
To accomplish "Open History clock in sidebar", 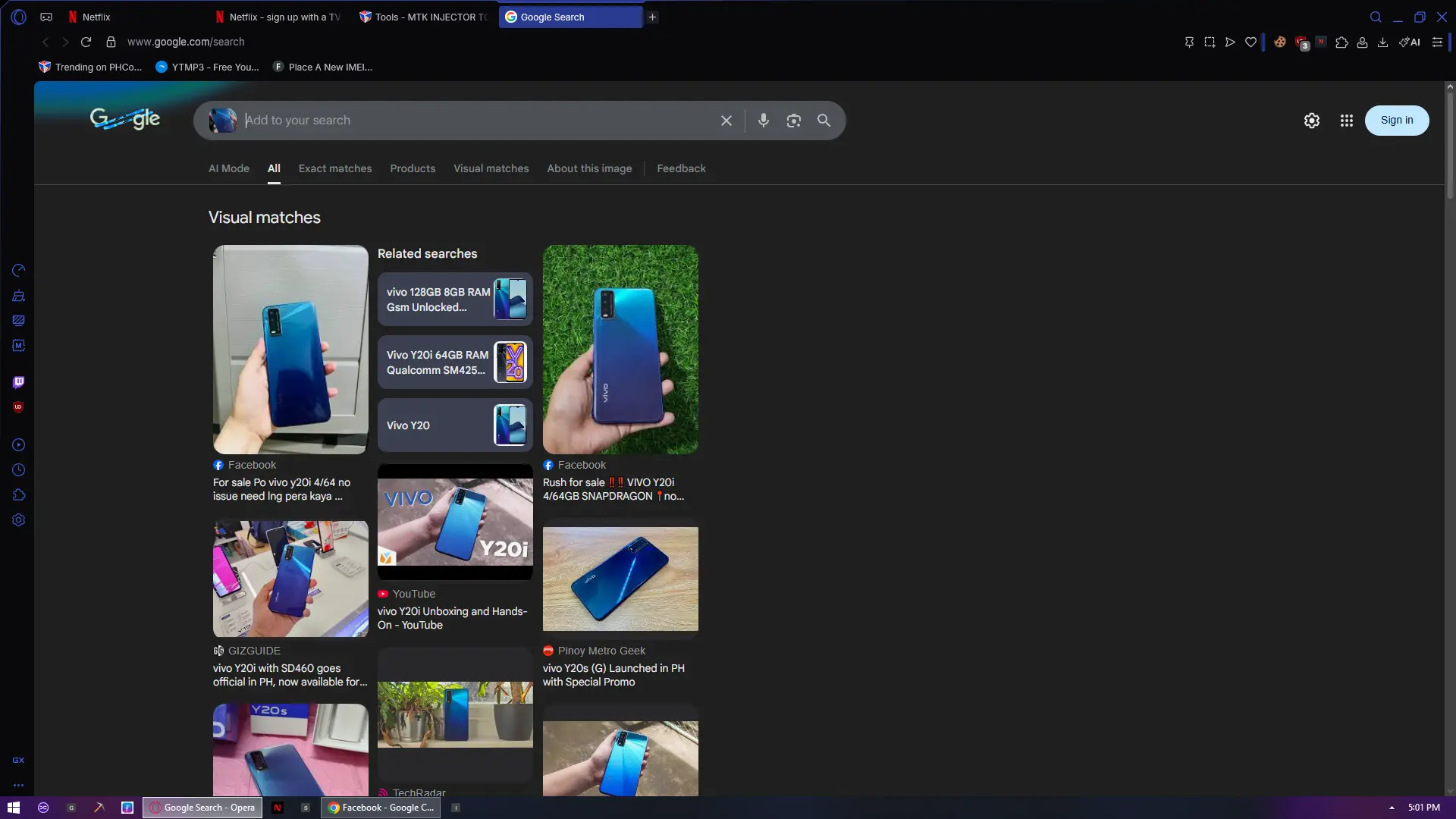I will 19,470.
